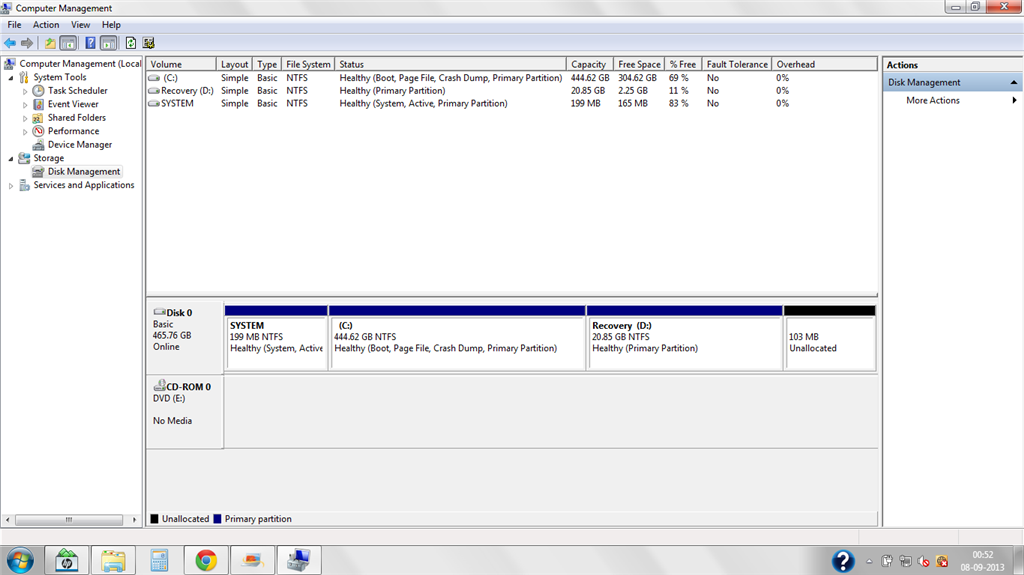
Task: Collapse the System Tools node
Action: click(10, 78)
